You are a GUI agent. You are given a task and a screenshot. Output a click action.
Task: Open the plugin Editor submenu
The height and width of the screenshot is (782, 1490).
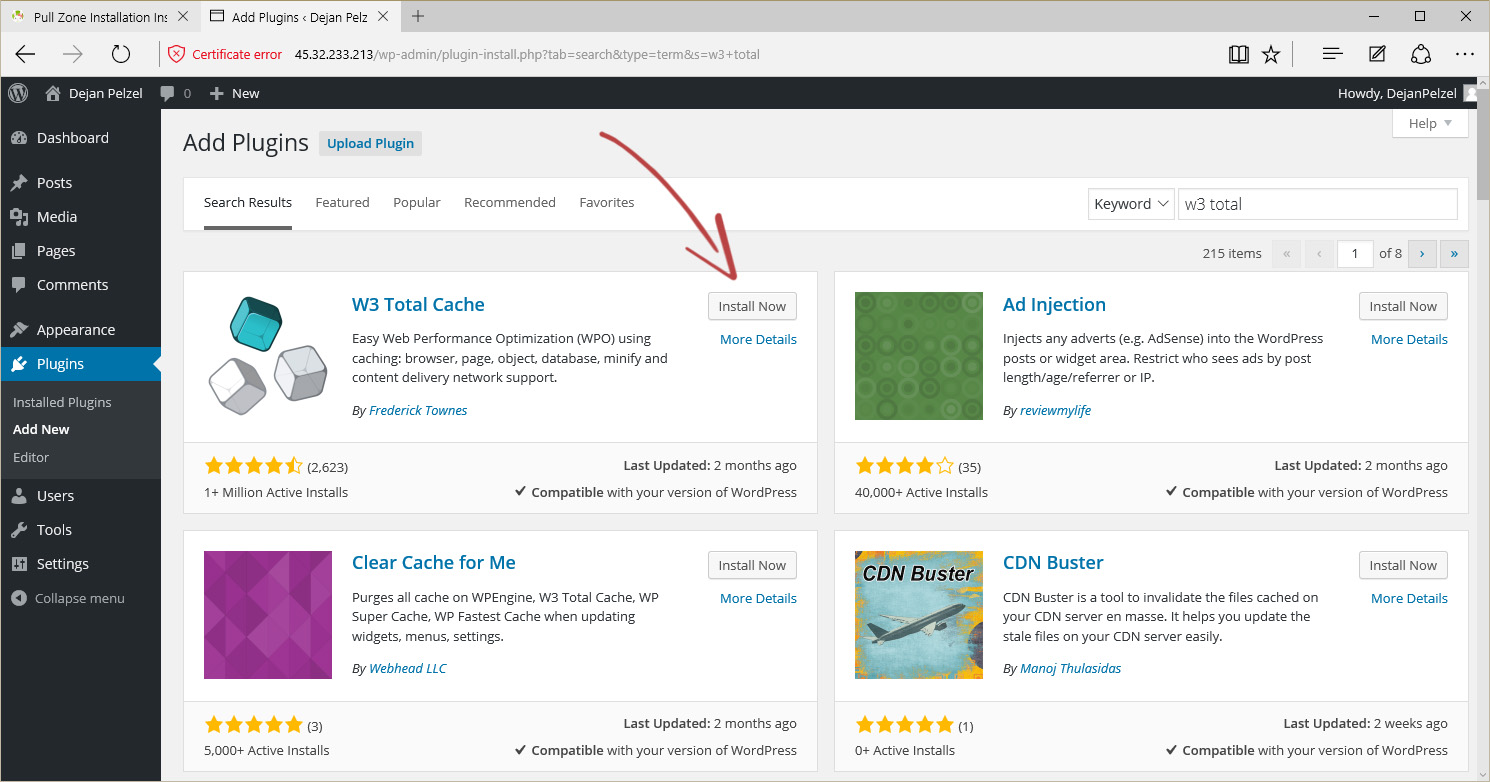(31, 457)
